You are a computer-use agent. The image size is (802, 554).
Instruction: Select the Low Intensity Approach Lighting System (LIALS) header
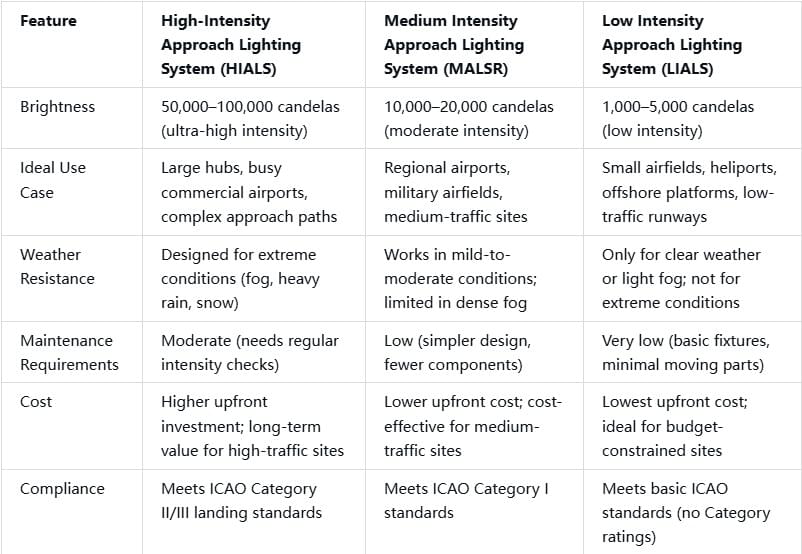672,44
